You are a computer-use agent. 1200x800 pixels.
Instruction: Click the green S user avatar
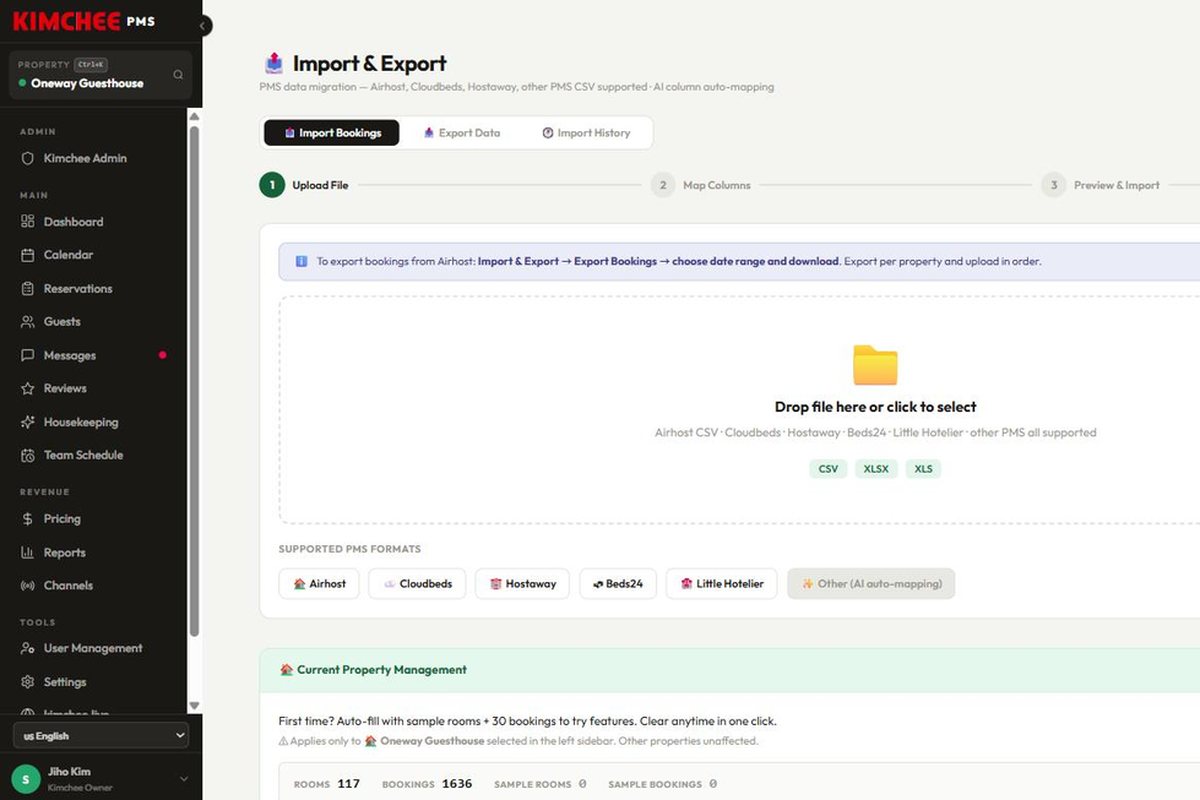pos(26,778)
